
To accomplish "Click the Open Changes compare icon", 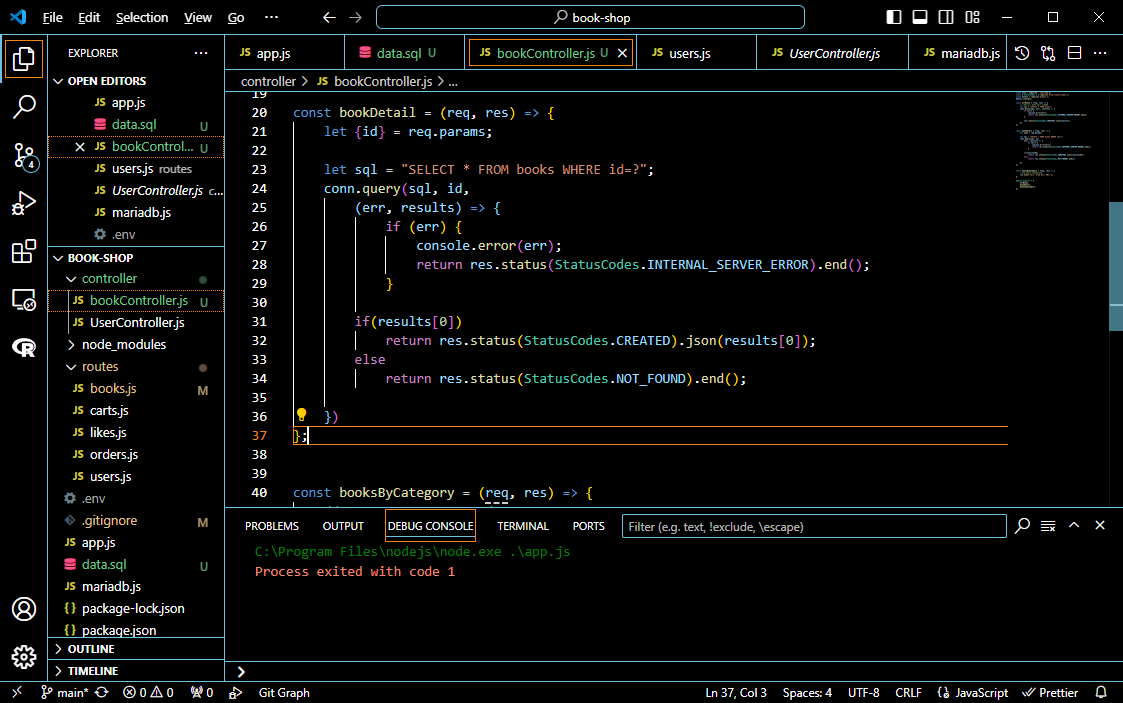I will [1049, 53].
